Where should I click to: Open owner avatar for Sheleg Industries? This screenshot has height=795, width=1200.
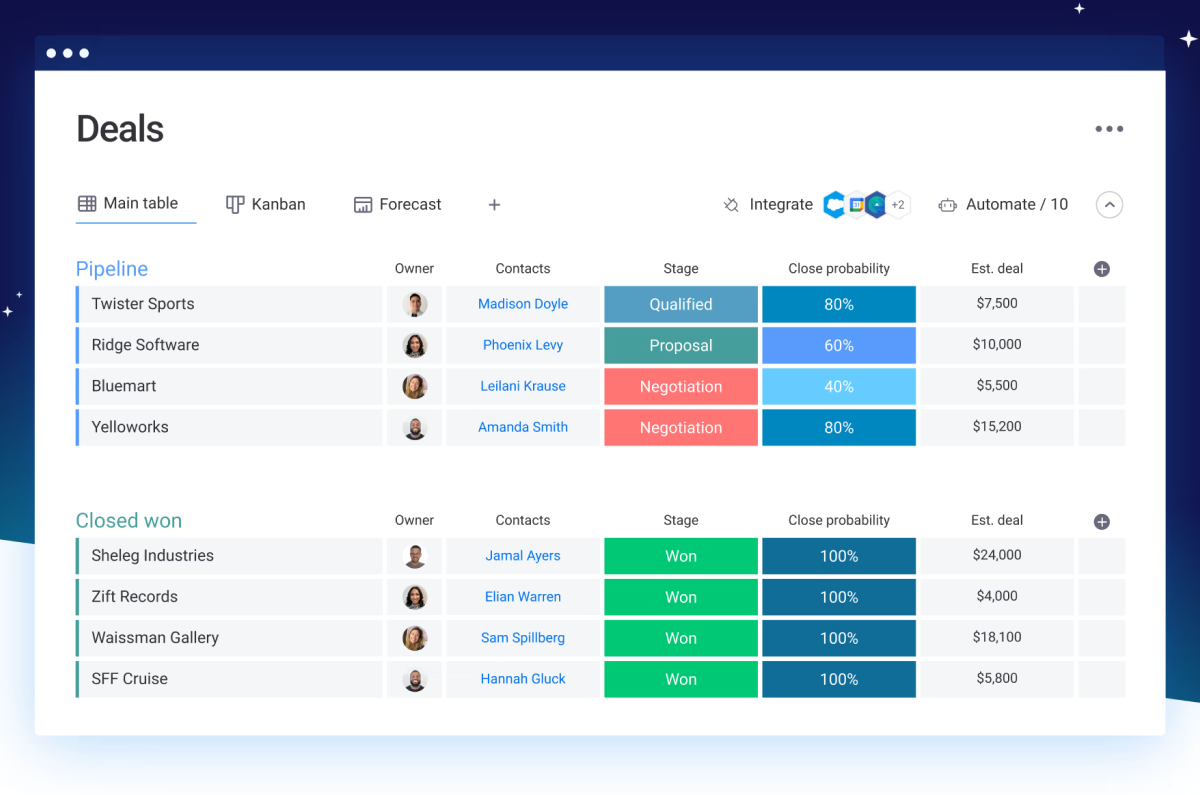tap(415, 557)
